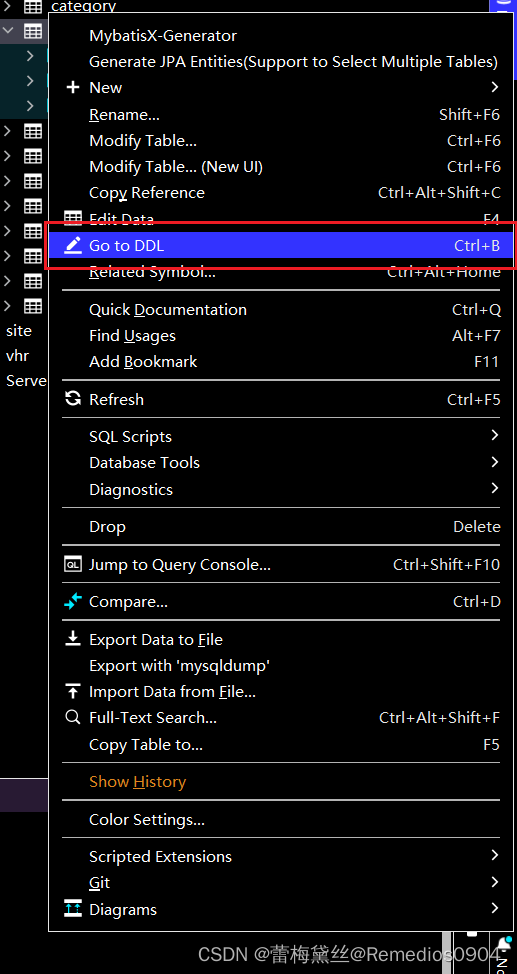Screen dimensions: 517x974
Task: Click the QL icon for Jump to Query Console
Action: pos(73,565)
